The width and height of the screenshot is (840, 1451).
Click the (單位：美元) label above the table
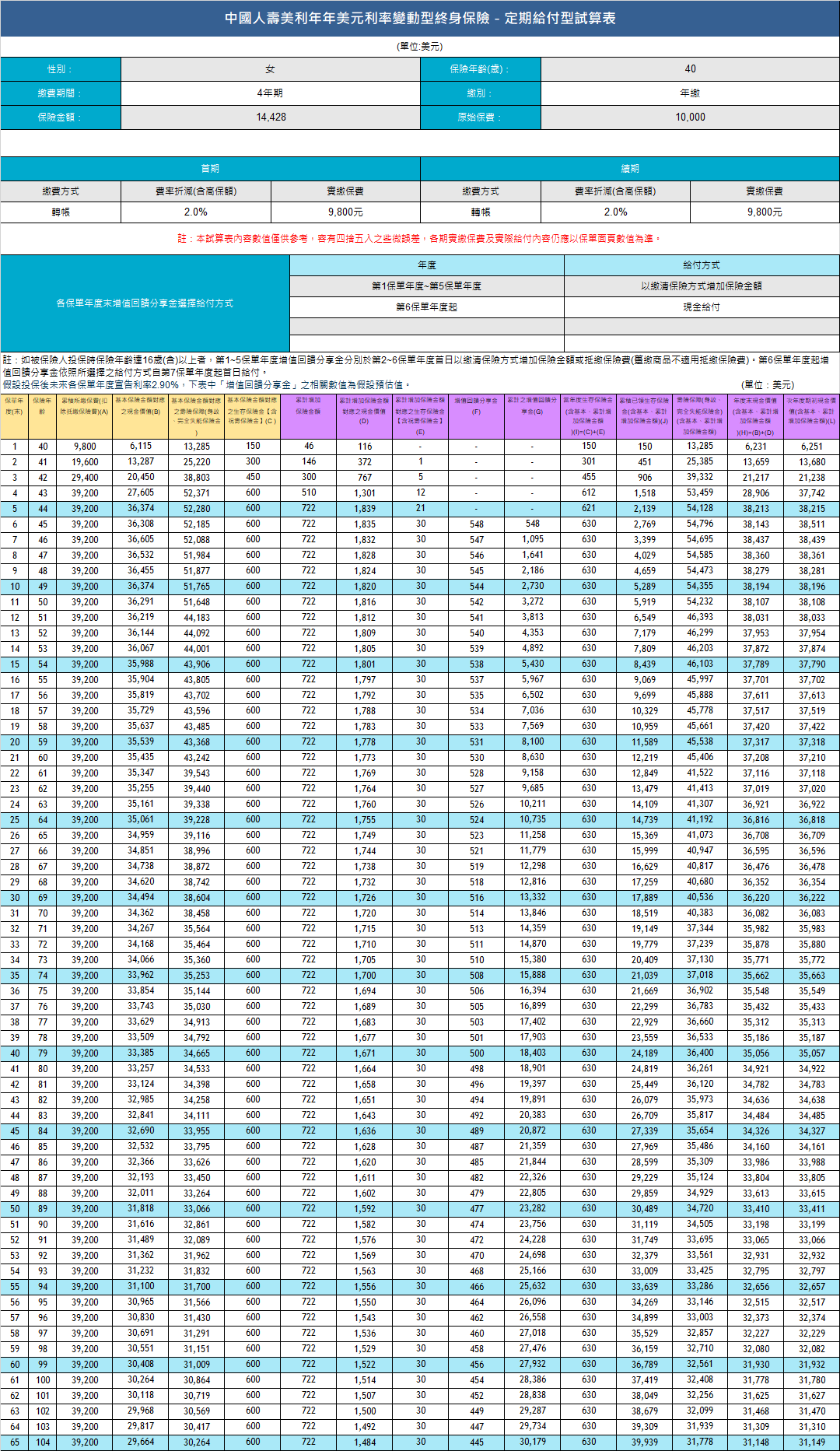pos(768,385)
